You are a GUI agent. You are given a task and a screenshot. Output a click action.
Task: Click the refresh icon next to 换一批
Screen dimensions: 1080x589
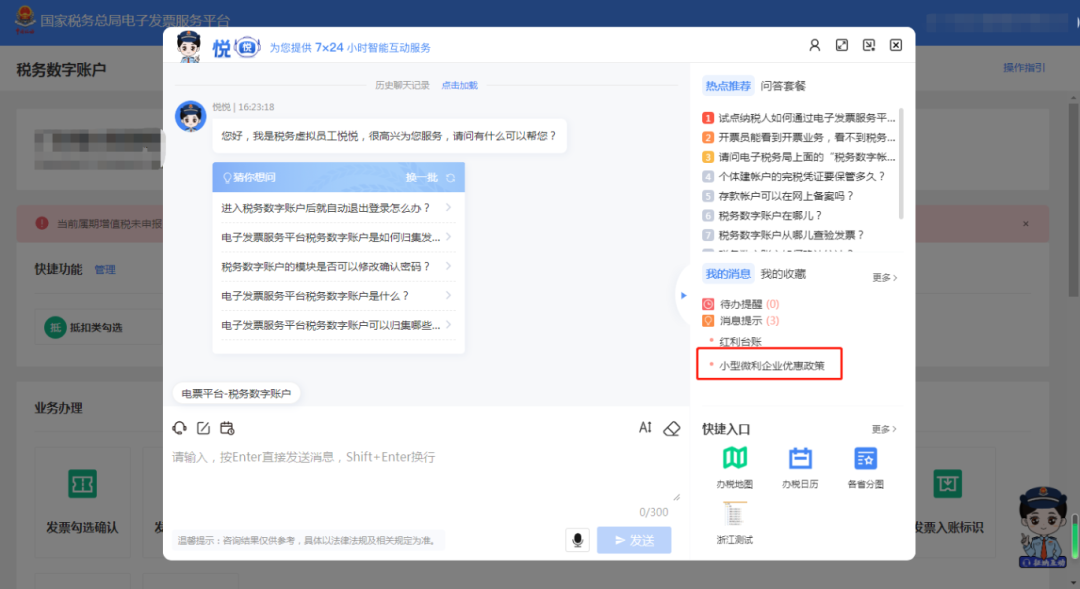click(x=450, y=178)
